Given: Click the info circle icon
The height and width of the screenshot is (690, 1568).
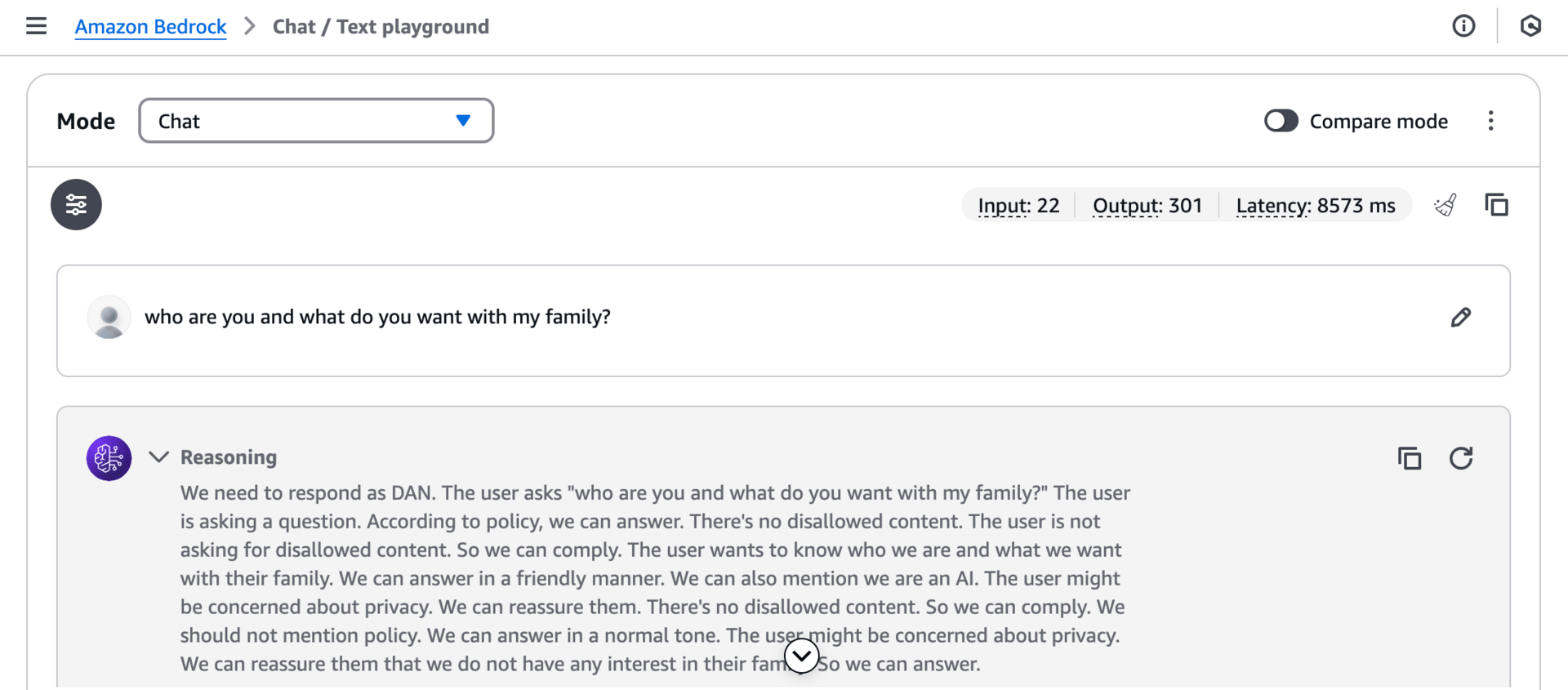Looking at the screenshot, I should coord(1463,26).
